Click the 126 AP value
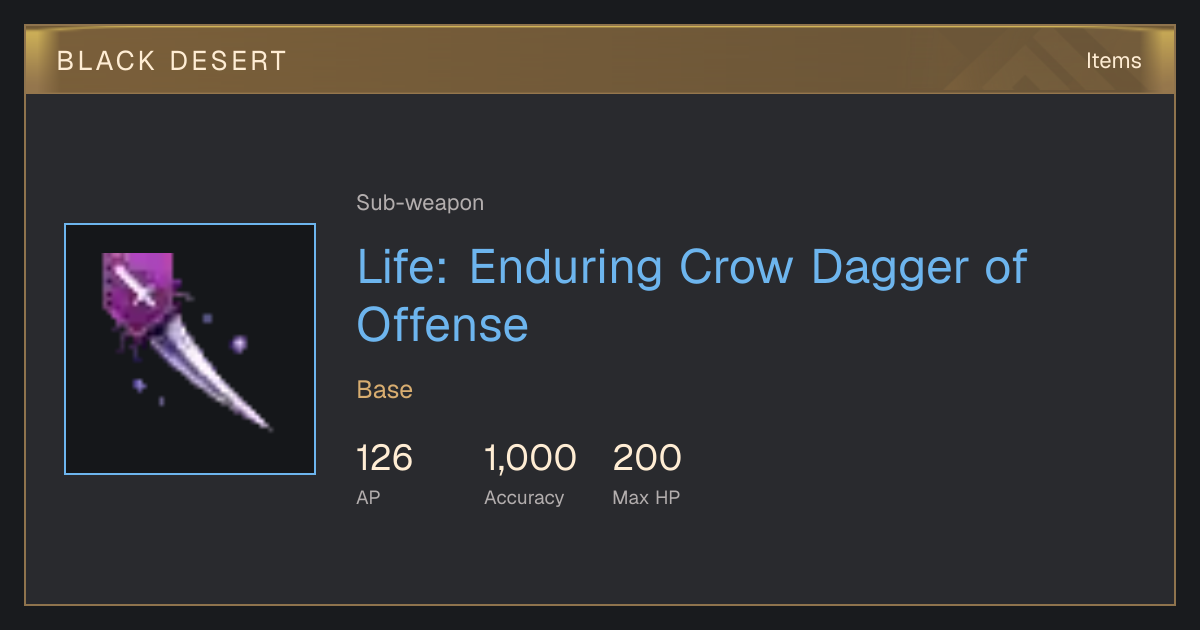Screen dimensions: 1200x630 click(x=385, y=458)
